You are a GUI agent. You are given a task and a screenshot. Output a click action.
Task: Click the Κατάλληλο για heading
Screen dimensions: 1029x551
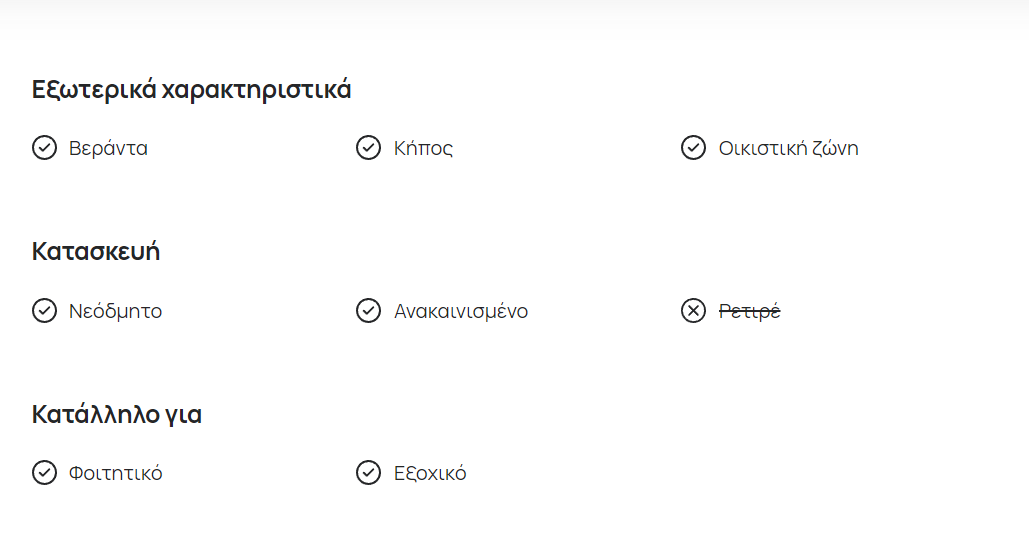click(117, 415)
